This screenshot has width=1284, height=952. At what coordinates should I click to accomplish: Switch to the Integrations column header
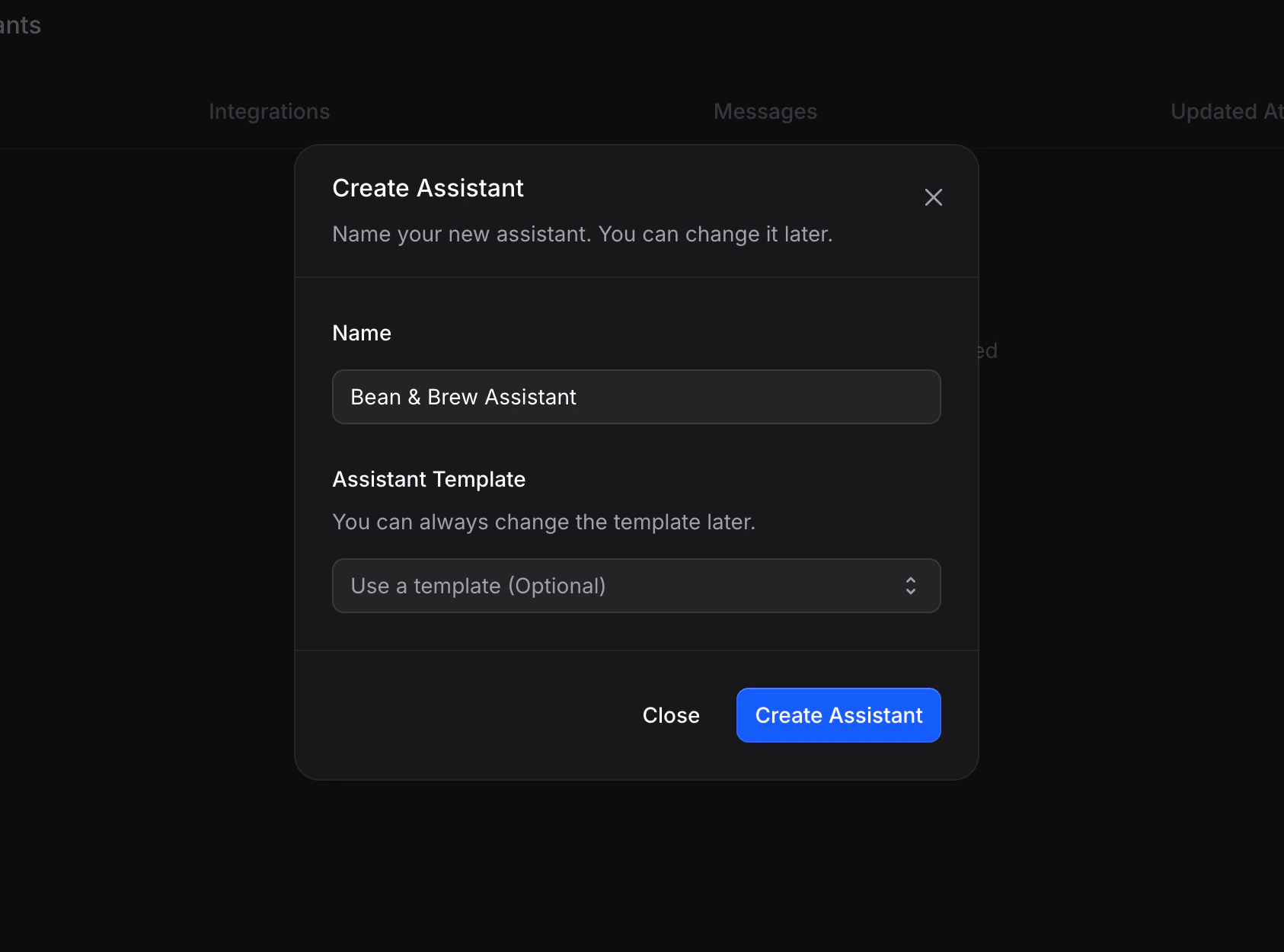(270, 111)
